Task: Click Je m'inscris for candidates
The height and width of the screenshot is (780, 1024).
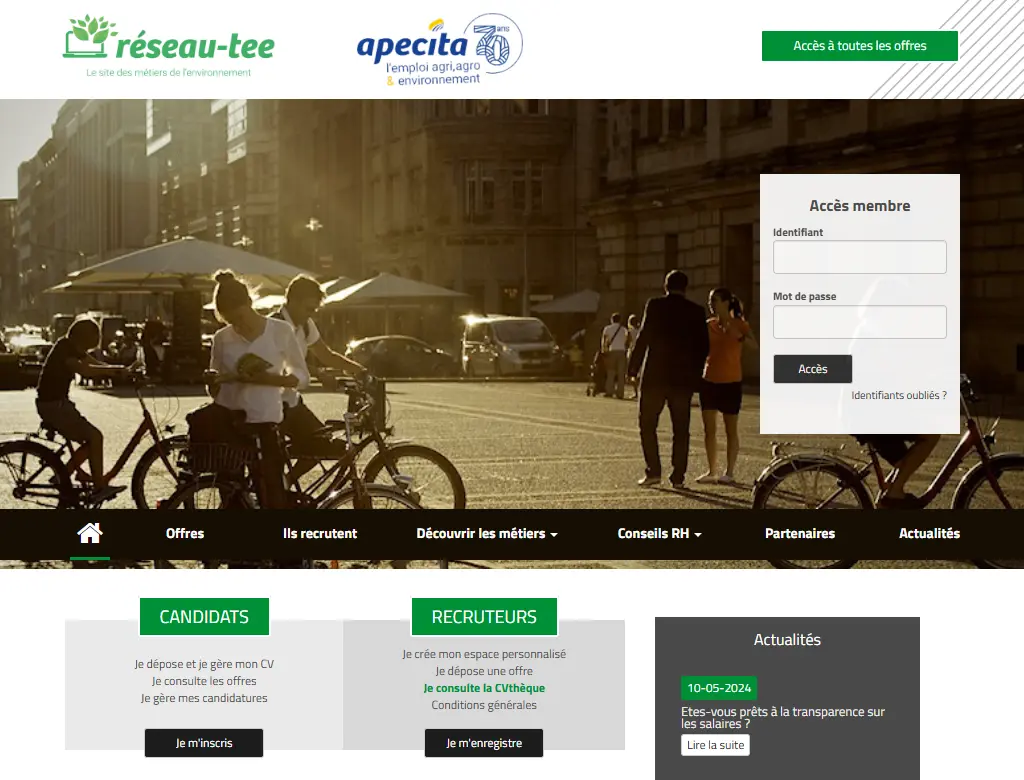Action: (x=203, y=743)
